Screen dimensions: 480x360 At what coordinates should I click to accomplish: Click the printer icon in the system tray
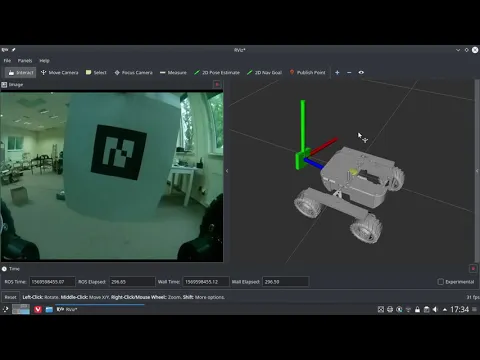click(x=390, y=310)
